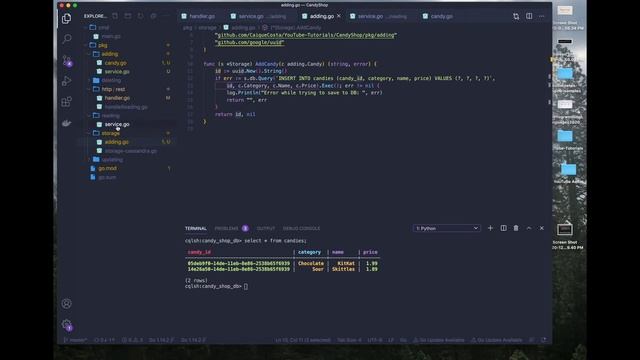The width and height of the screenshot is (640, 360).
Task: Select the OUTPUT panel tab
Action: tap(266, 228)
